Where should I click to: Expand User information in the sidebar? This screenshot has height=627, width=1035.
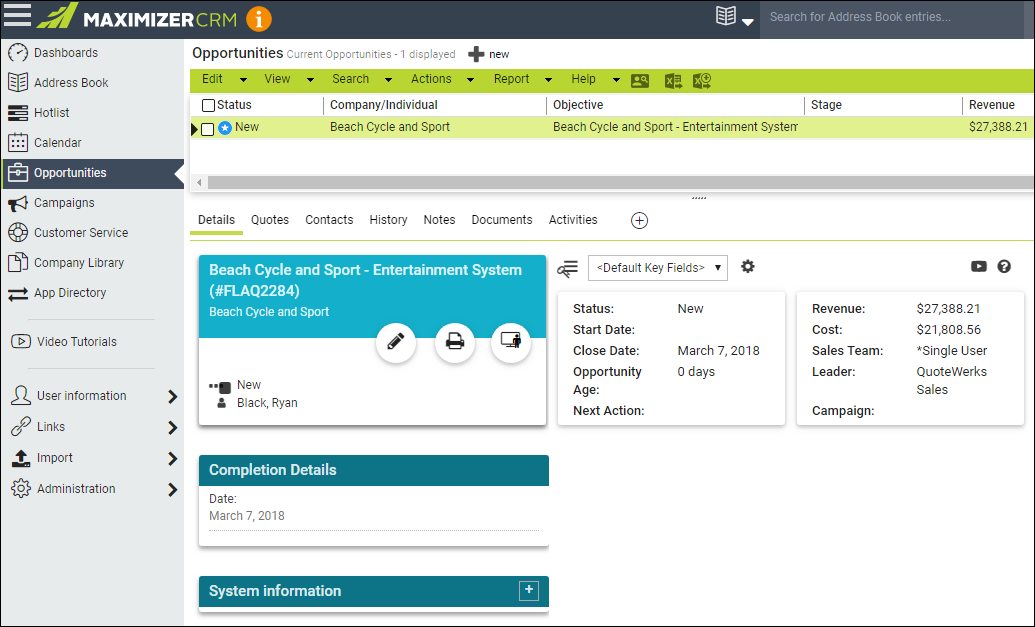click(x=172, y=396)
